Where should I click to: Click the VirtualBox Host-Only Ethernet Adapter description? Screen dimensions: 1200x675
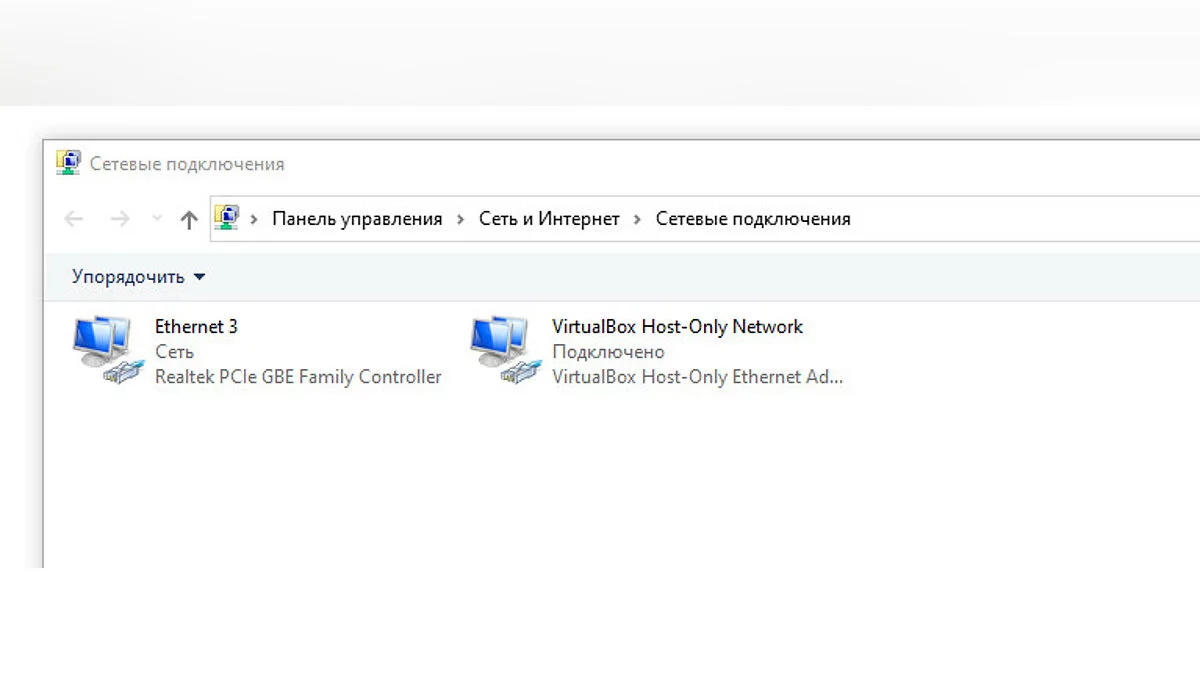[697, 377]
